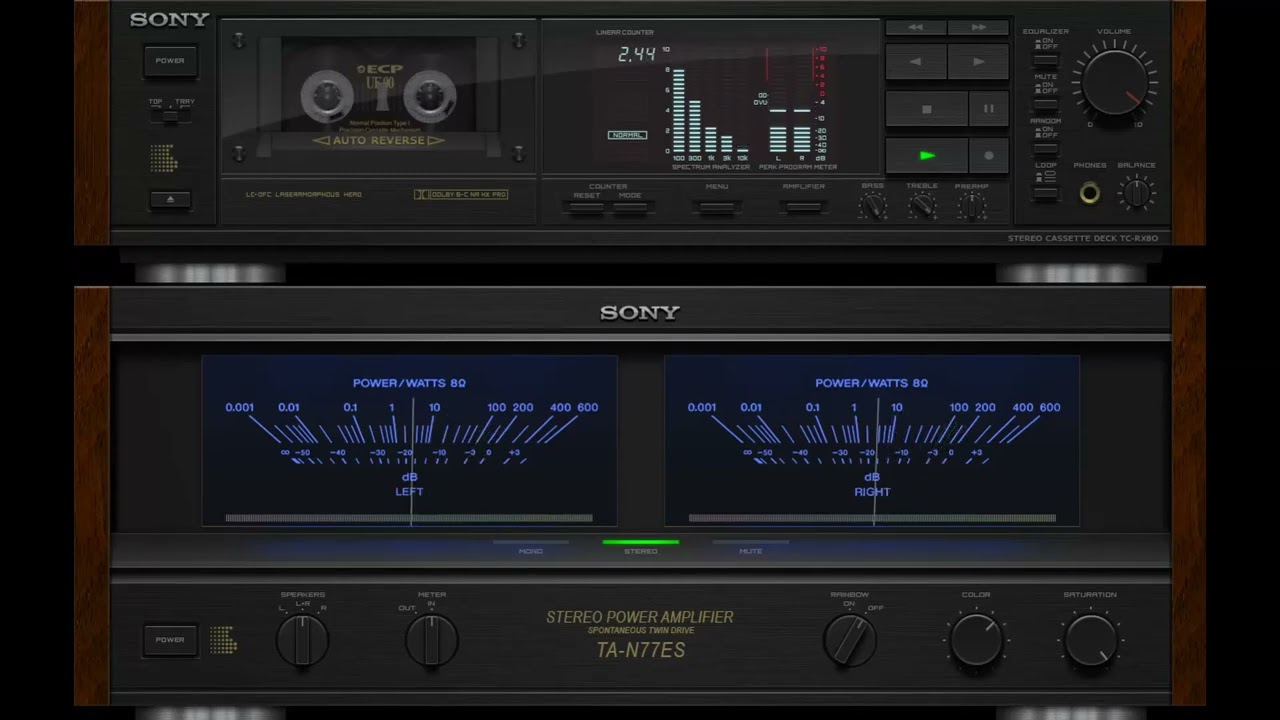Start reverse-side playback with left arrow
The image size is (1280, 720).
(x=915, y=62)
